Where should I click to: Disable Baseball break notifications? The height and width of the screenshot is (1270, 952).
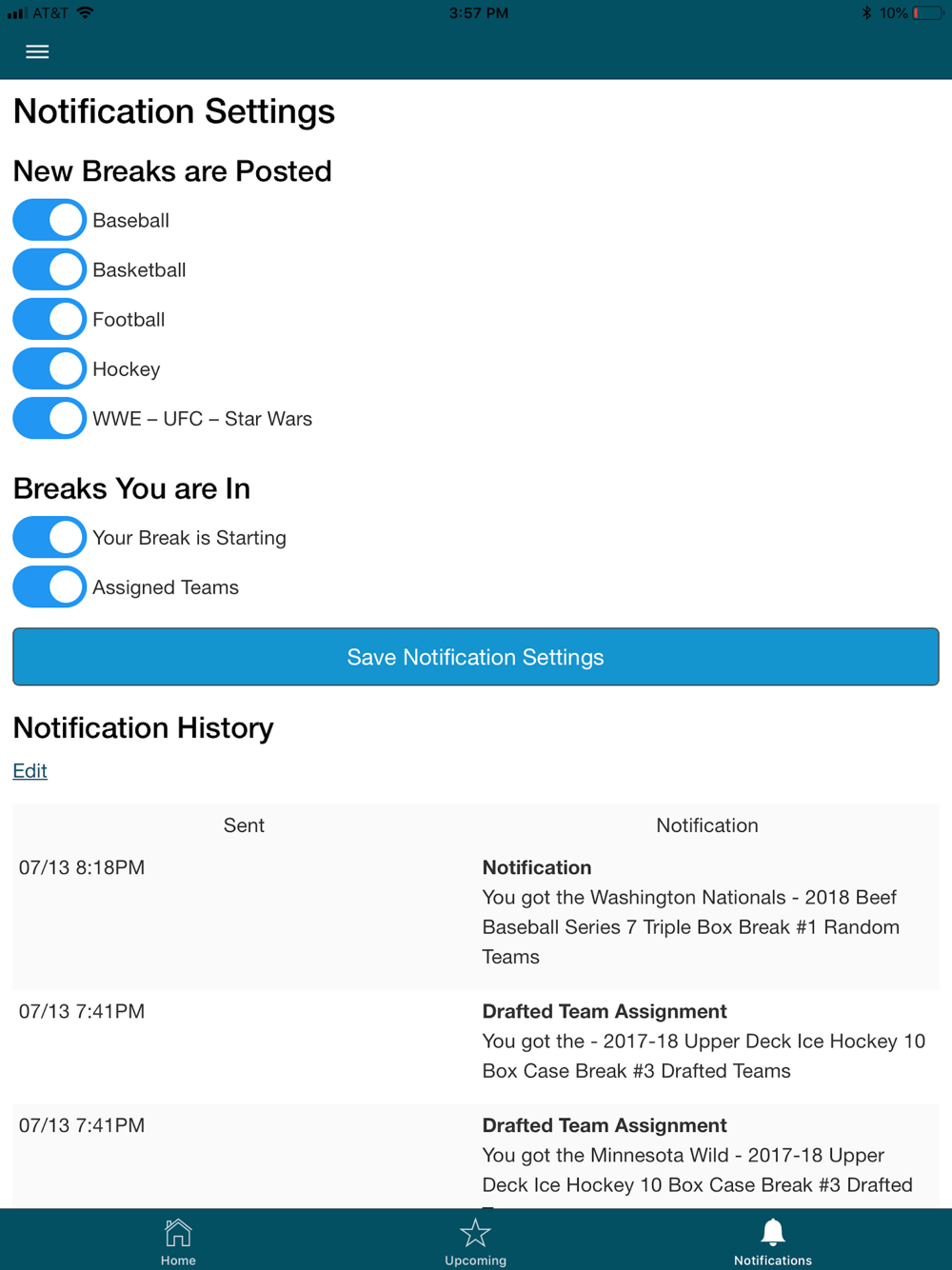(x=50, y=220)
